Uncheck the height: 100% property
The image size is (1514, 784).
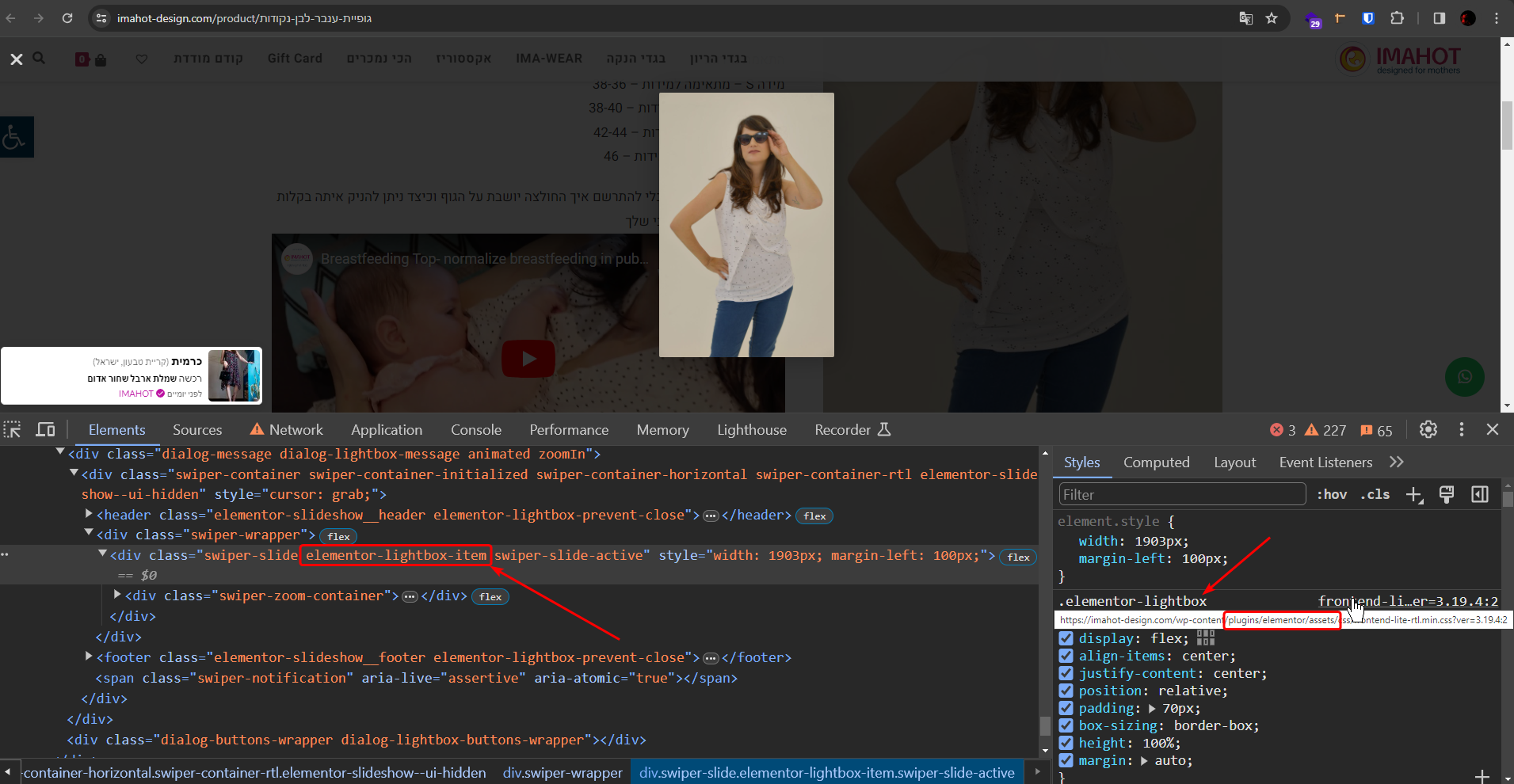[x=1066, y=743]
